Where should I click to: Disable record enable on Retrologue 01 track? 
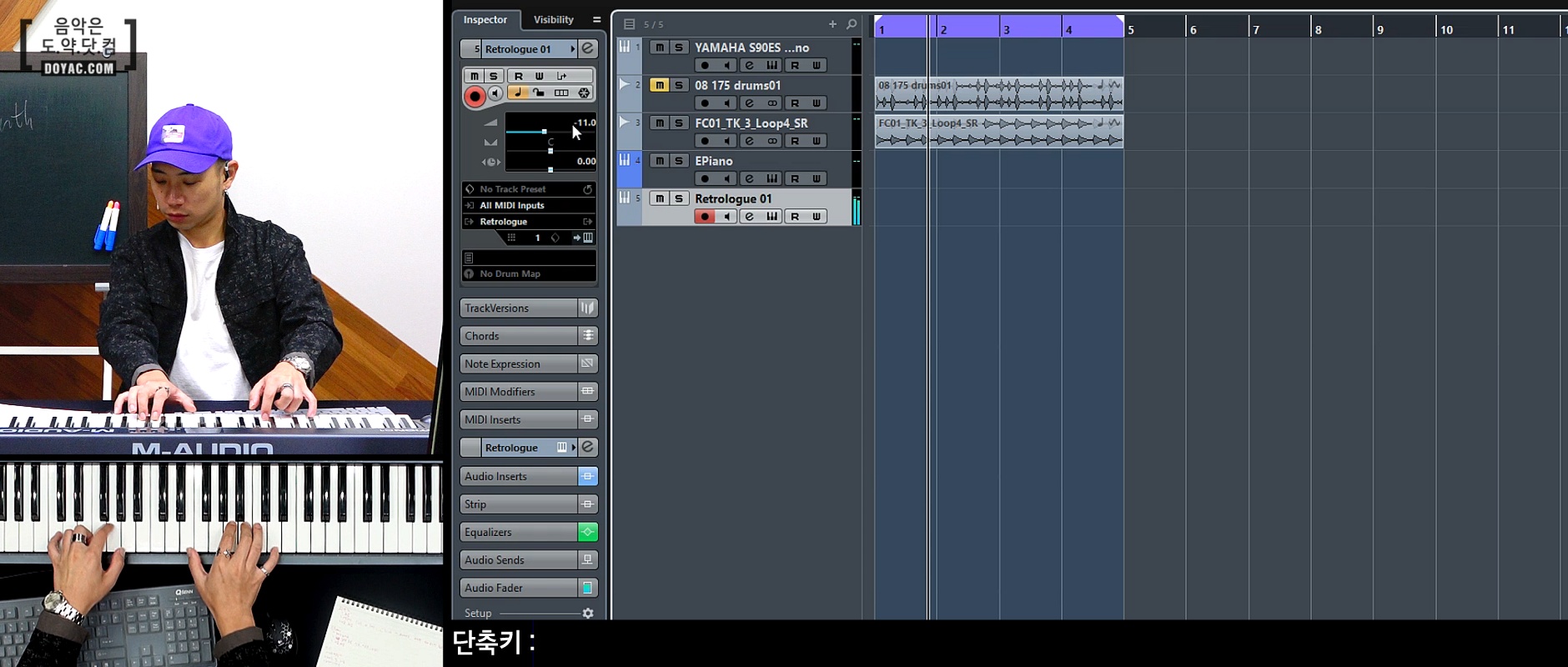[705, 217]
